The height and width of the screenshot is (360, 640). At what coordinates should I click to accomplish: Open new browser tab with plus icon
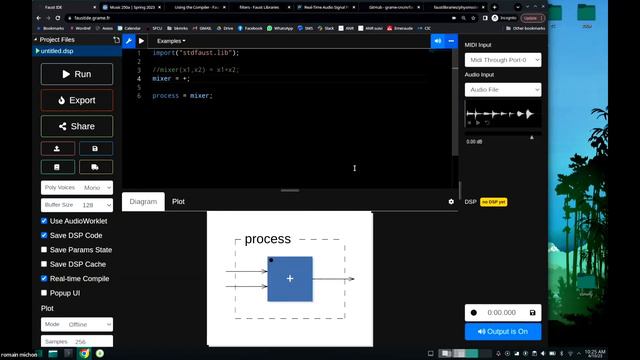click(x=494, y=7)
